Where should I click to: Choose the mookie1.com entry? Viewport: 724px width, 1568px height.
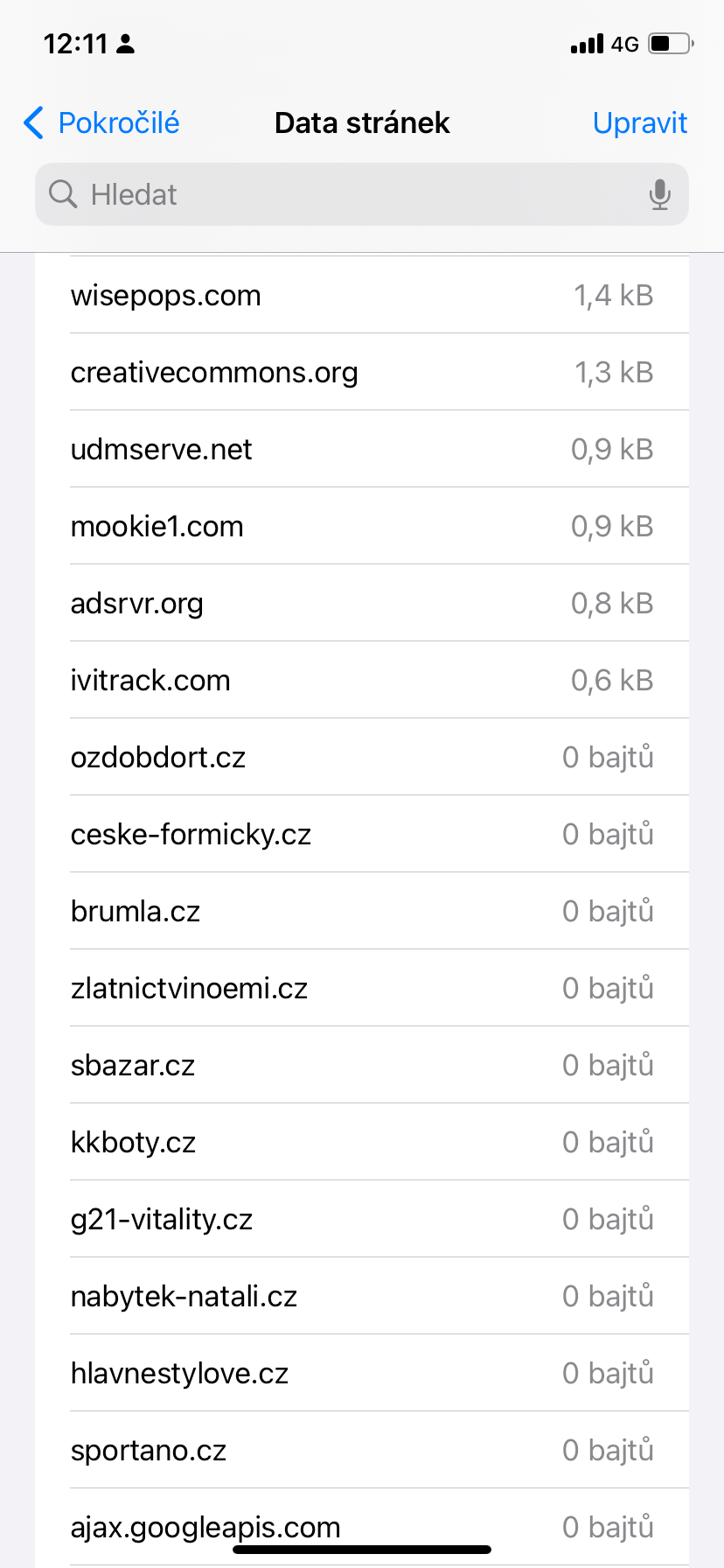pos(362,527)
